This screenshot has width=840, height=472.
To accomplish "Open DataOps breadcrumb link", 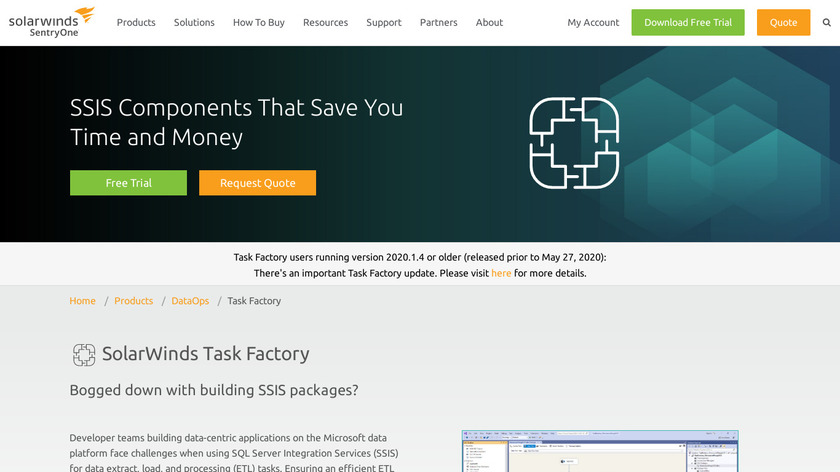I will [x=190, y=301].
